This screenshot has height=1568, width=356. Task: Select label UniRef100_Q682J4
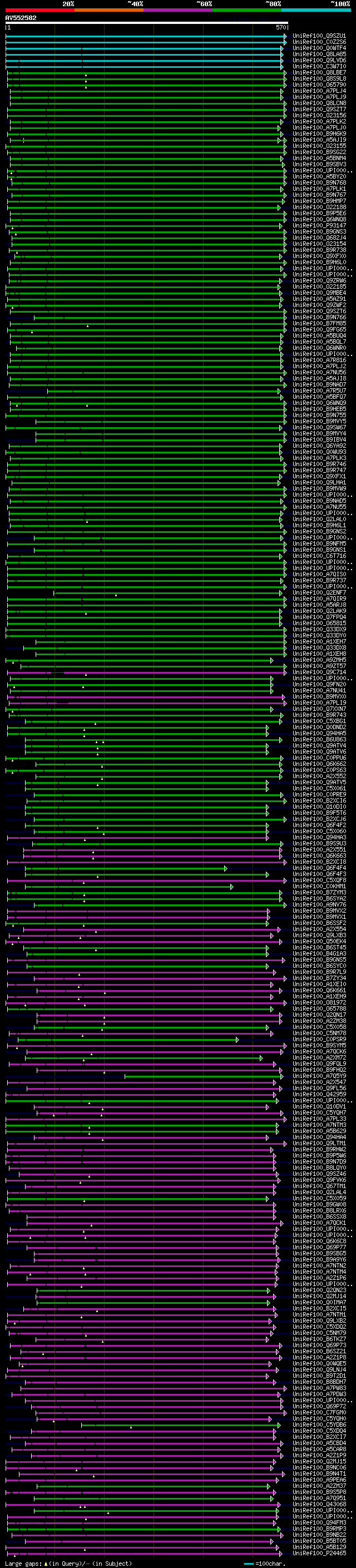tap(319, 238)
